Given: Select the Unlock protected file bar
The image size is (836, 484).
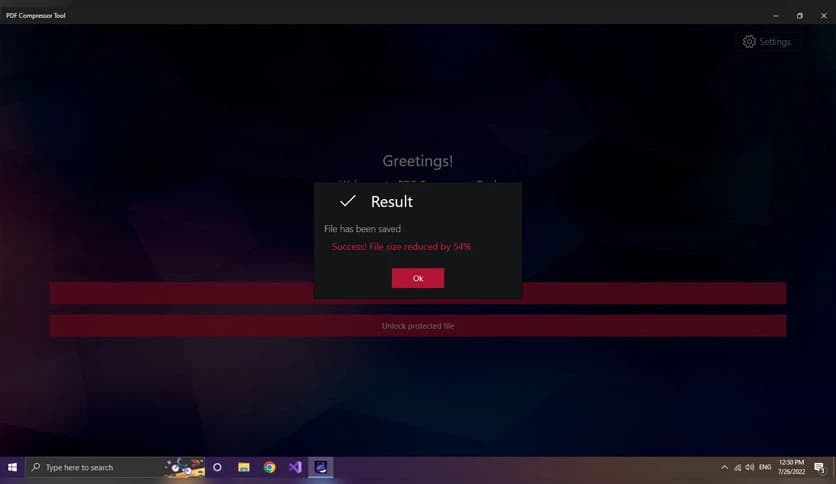Looking at the screenshot, I should point(417,326).
